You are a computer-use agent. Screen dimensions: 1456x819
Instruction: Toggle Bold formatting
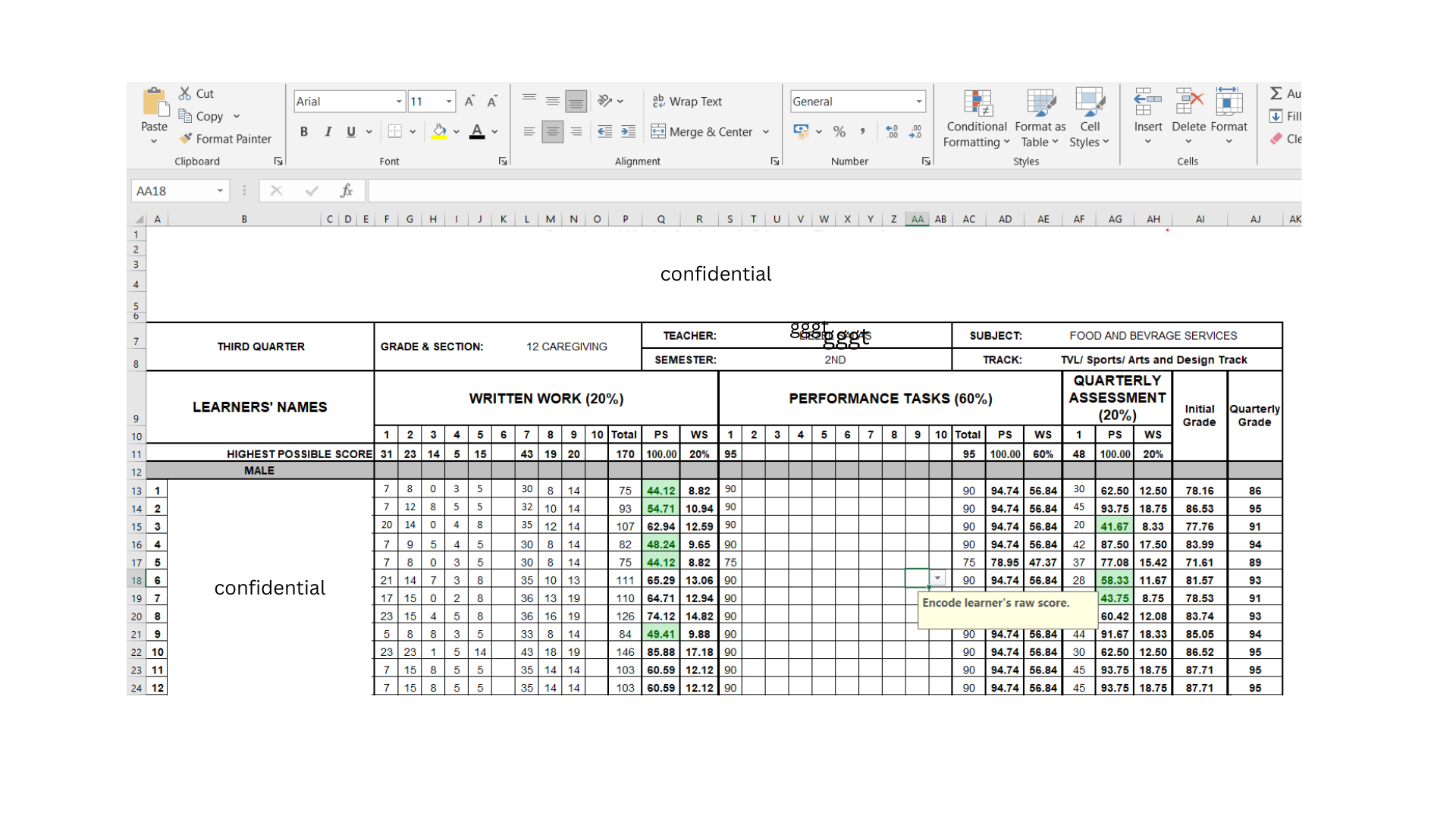click(x=304, y=131)
